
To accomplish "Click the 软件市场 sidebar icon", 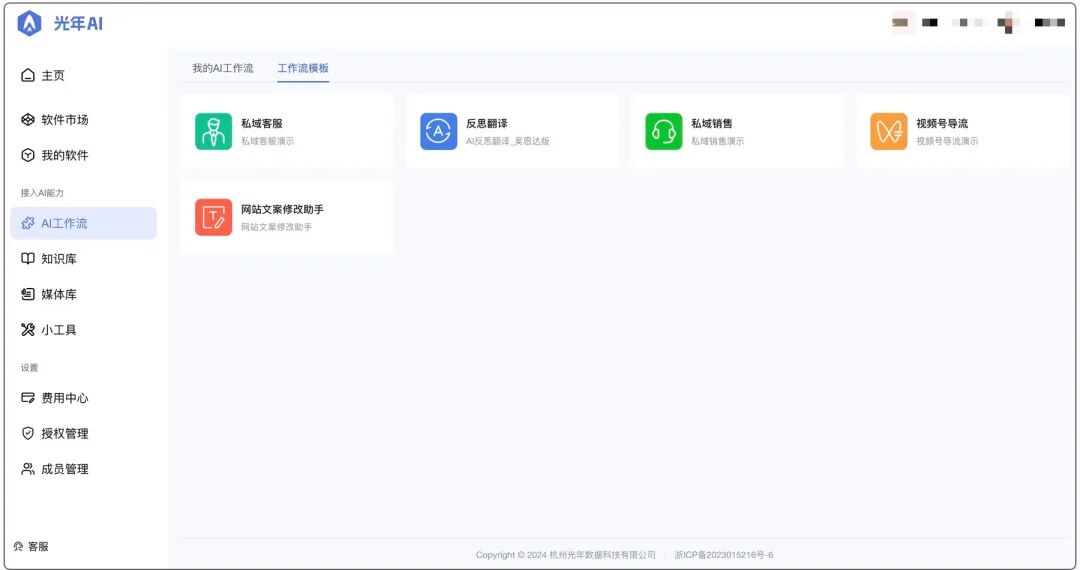I will (28, 120).
